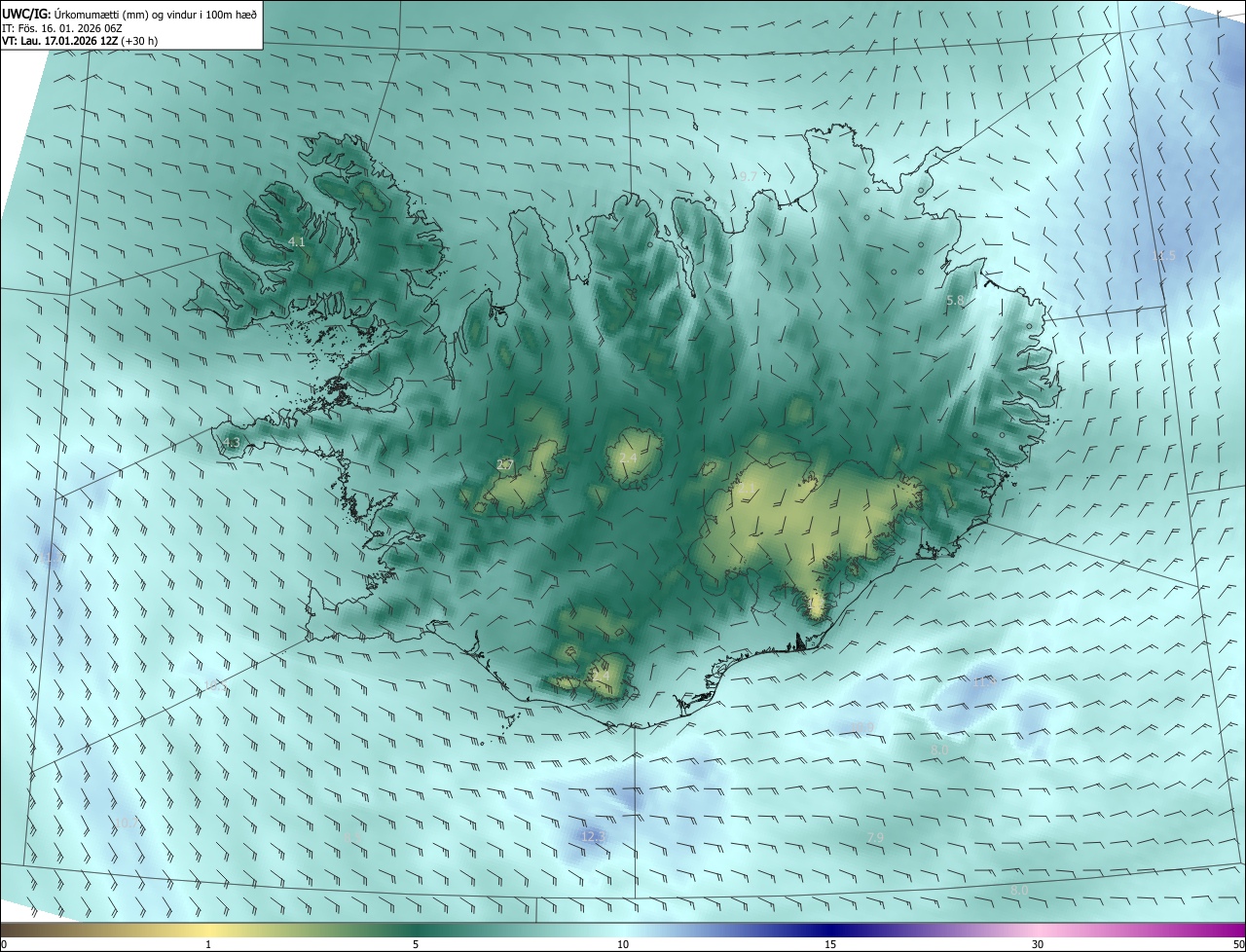Click the '50' tick label on color scale
This screenshot has width=1246, height=952.
[x=1238, y=944]
